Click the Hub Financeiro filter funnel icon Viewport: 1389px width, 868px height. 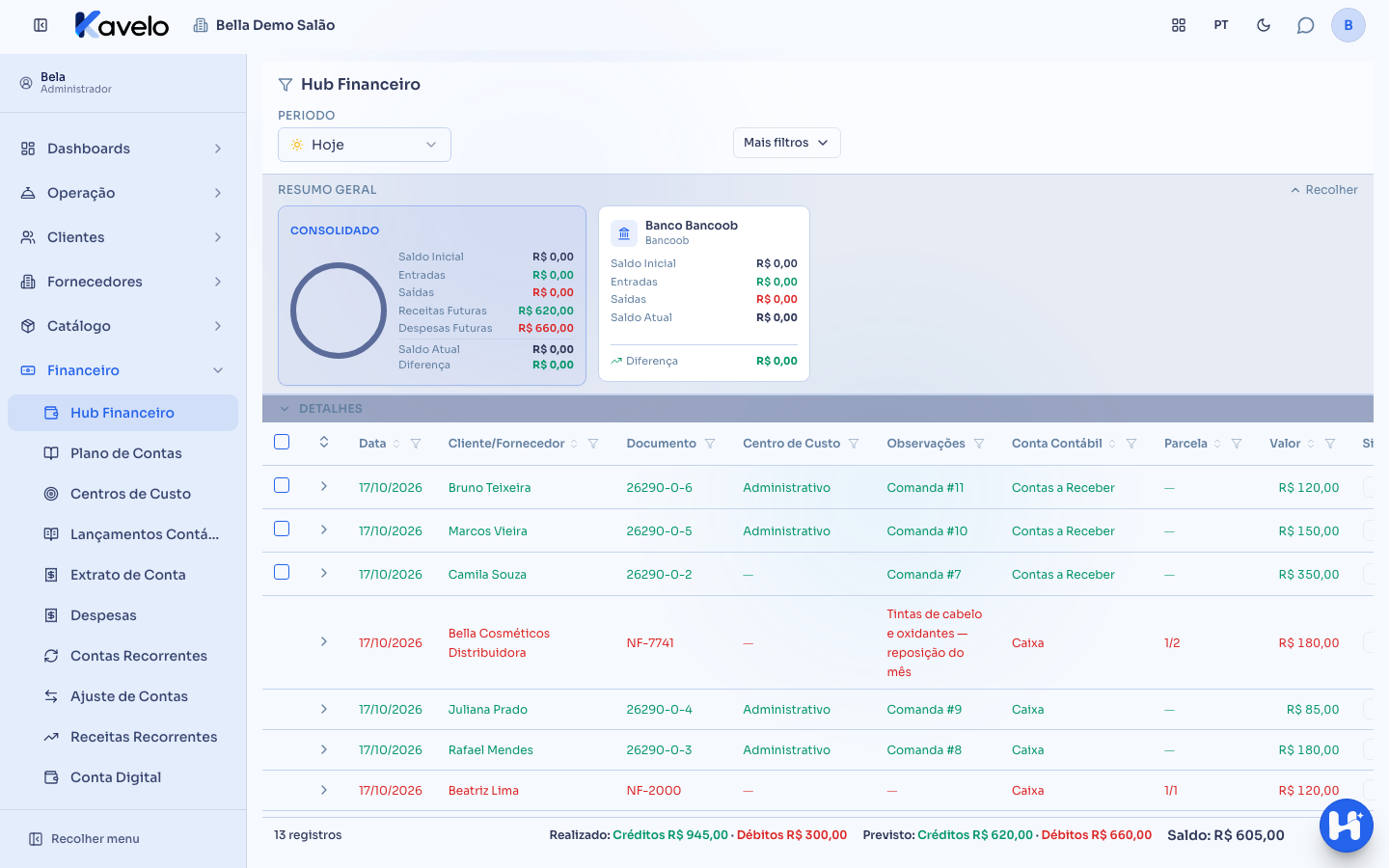pos(286,85)
